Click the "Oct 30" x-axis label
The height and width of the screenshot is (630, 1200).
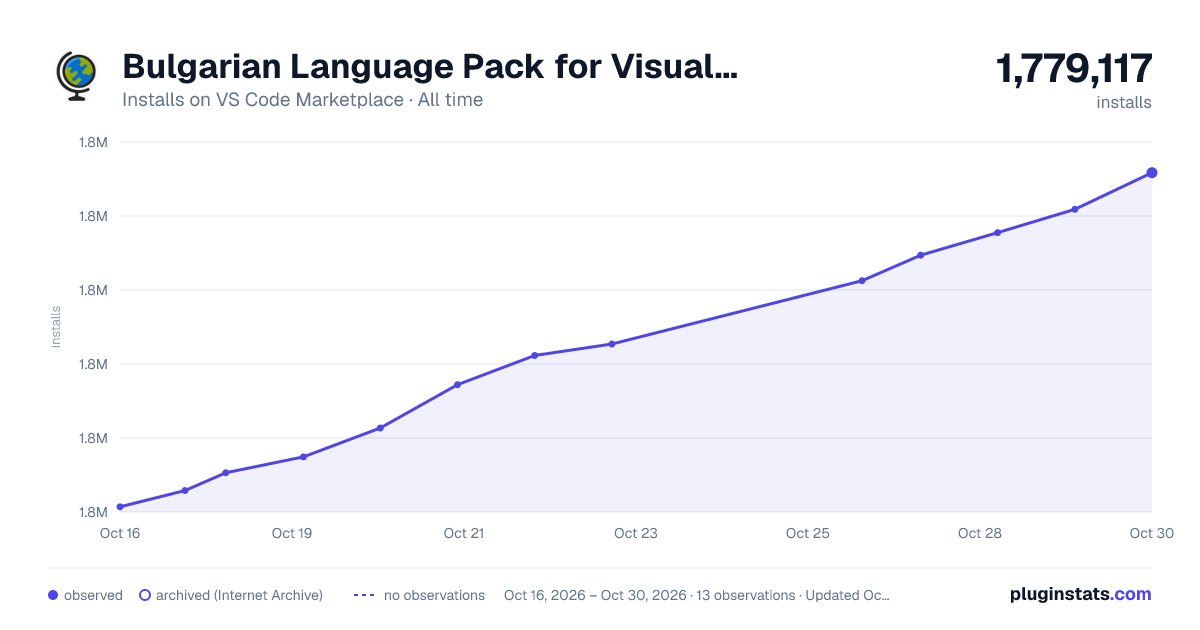[x=1151, y=533]
